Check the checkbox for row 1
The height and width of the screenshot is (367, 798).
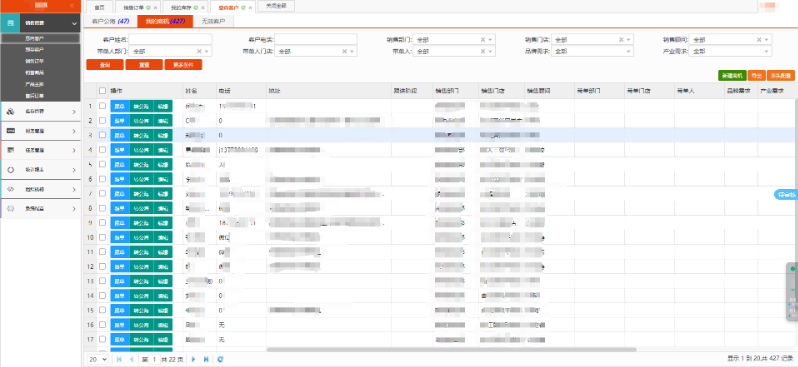(102, 106)
